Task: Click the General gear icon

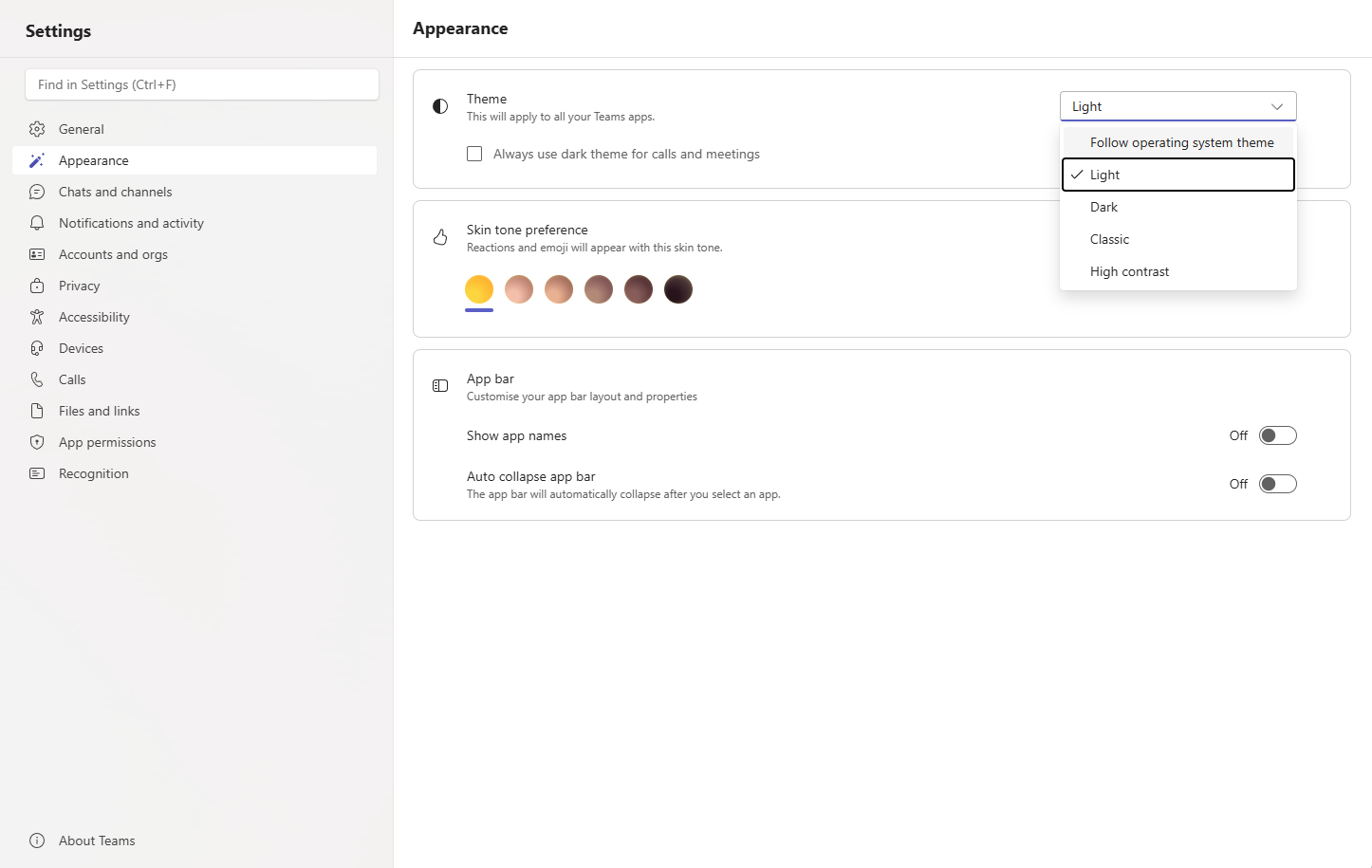Action: click(37, 129)
